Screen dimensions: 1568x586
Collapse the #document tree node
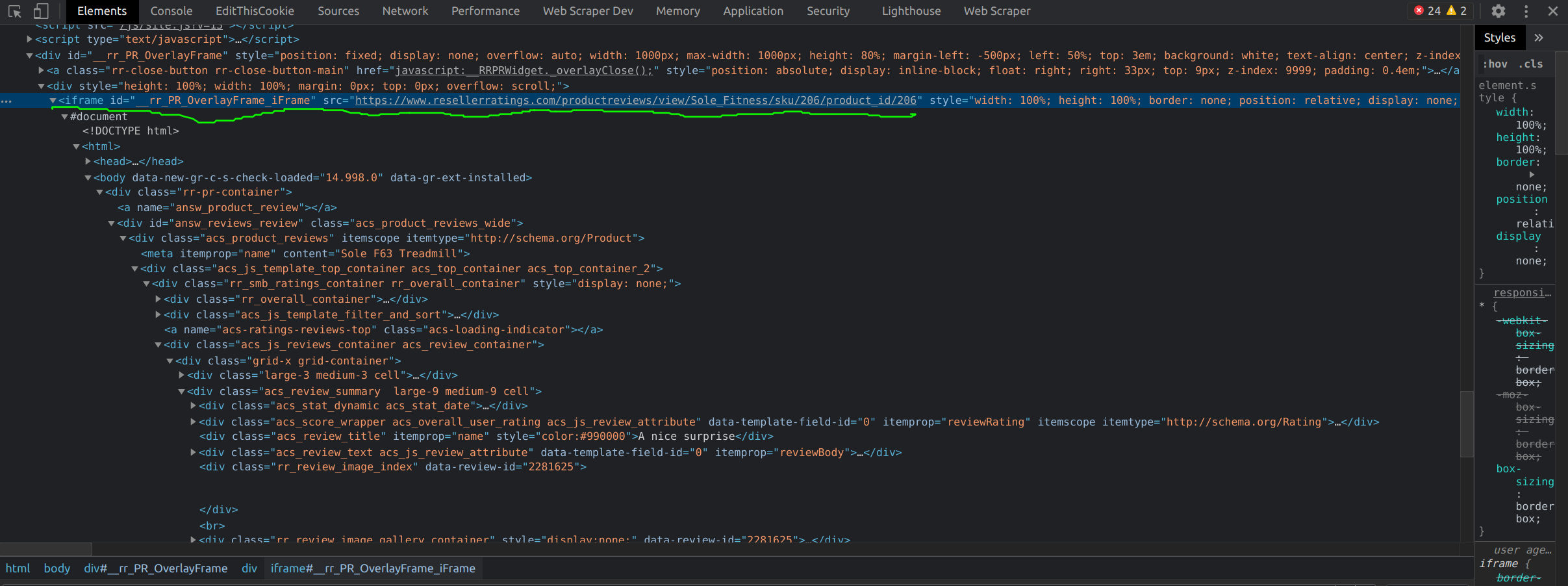click(x=64, y=117)
